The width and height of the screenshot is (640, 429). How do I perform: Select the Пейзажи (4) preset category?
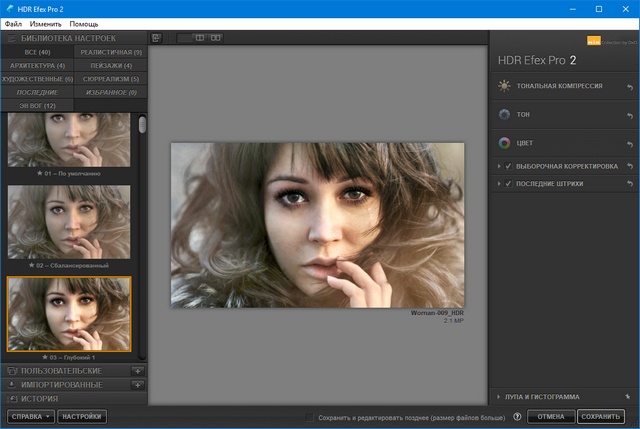point(110,65)
